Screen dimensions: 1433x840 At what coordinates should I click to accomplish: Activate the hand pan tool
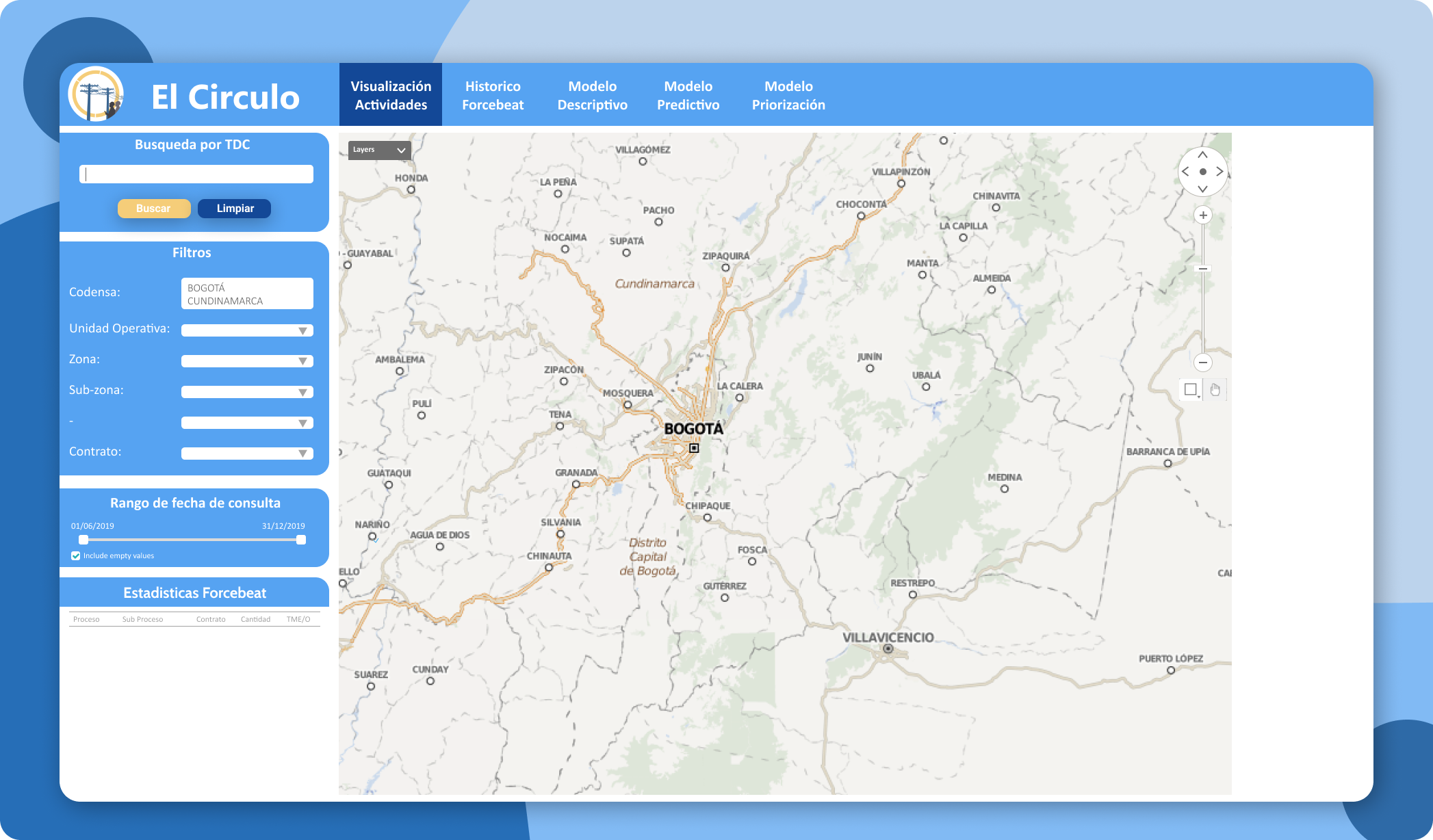point(1215,390)
